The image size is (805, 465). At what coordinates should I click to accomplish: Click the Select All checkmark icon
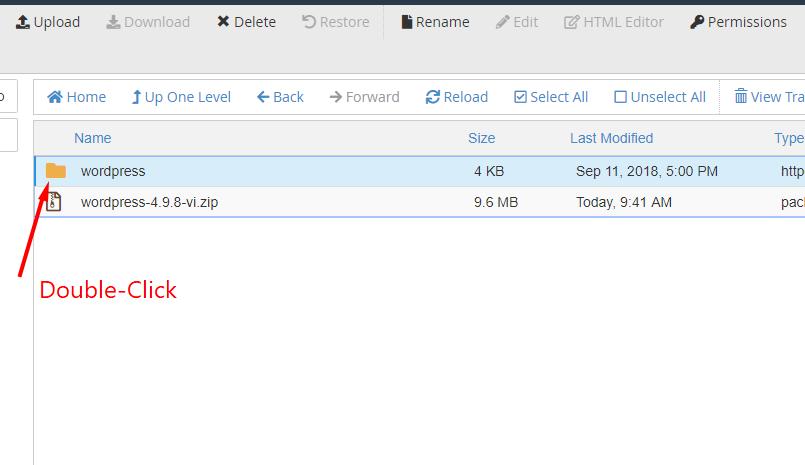(521, 97)
